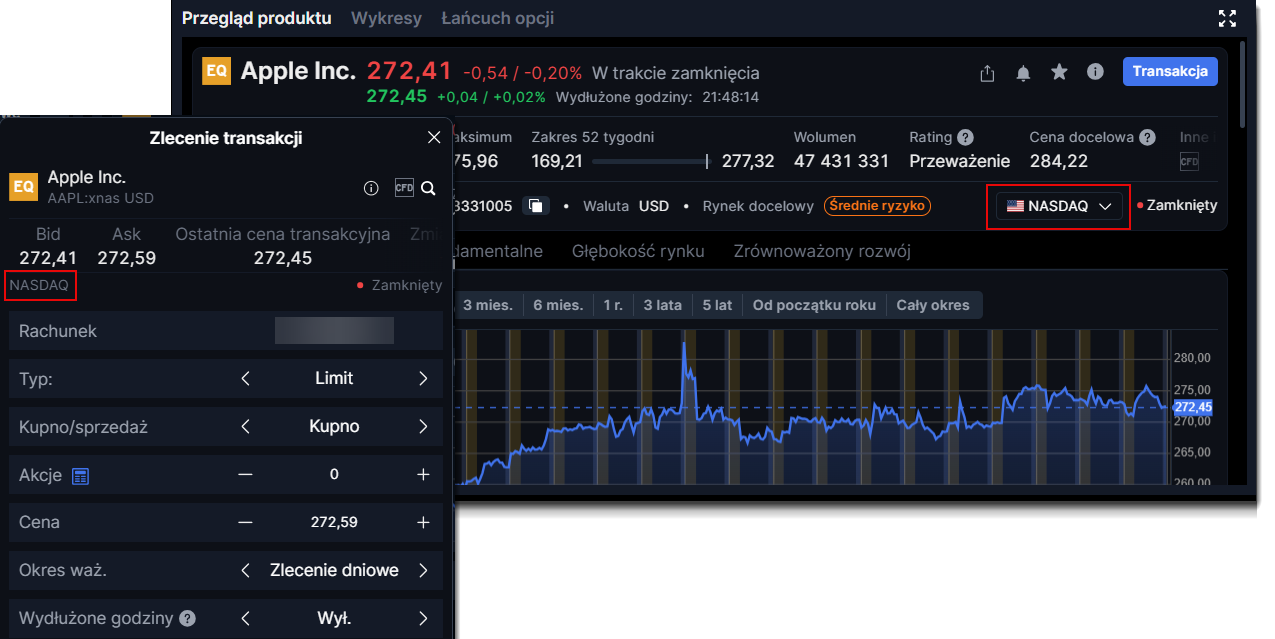Copy the ISIN with the copy icon
This screenshot has height=639, width=1275.
536,206
